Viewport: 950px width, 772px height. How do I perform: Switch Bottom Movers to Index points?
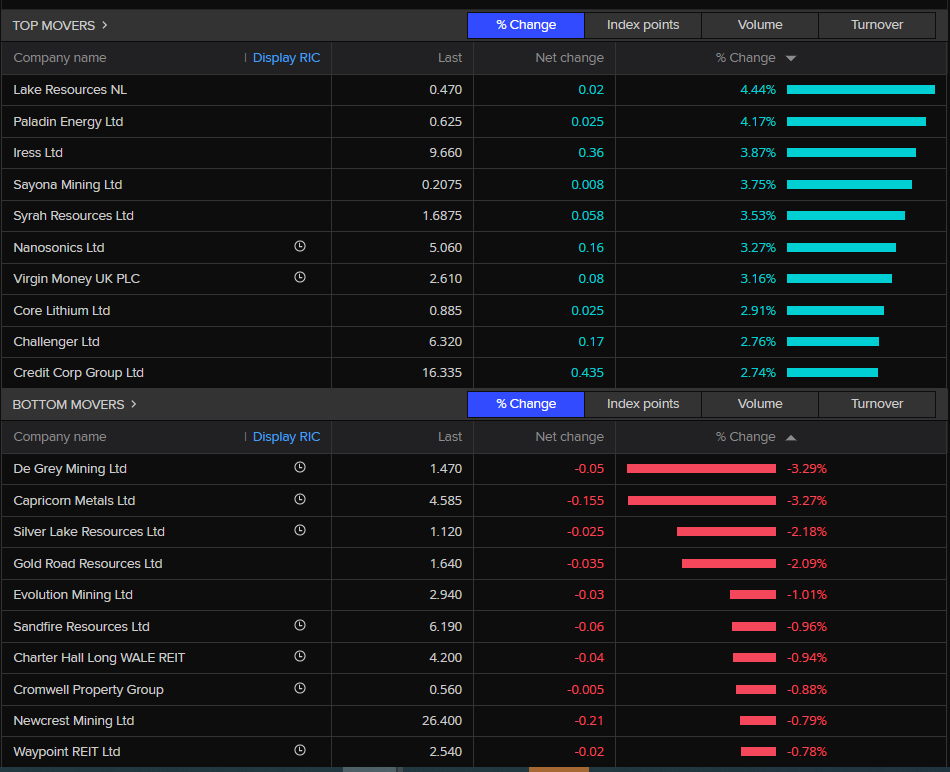pos(643,404)
